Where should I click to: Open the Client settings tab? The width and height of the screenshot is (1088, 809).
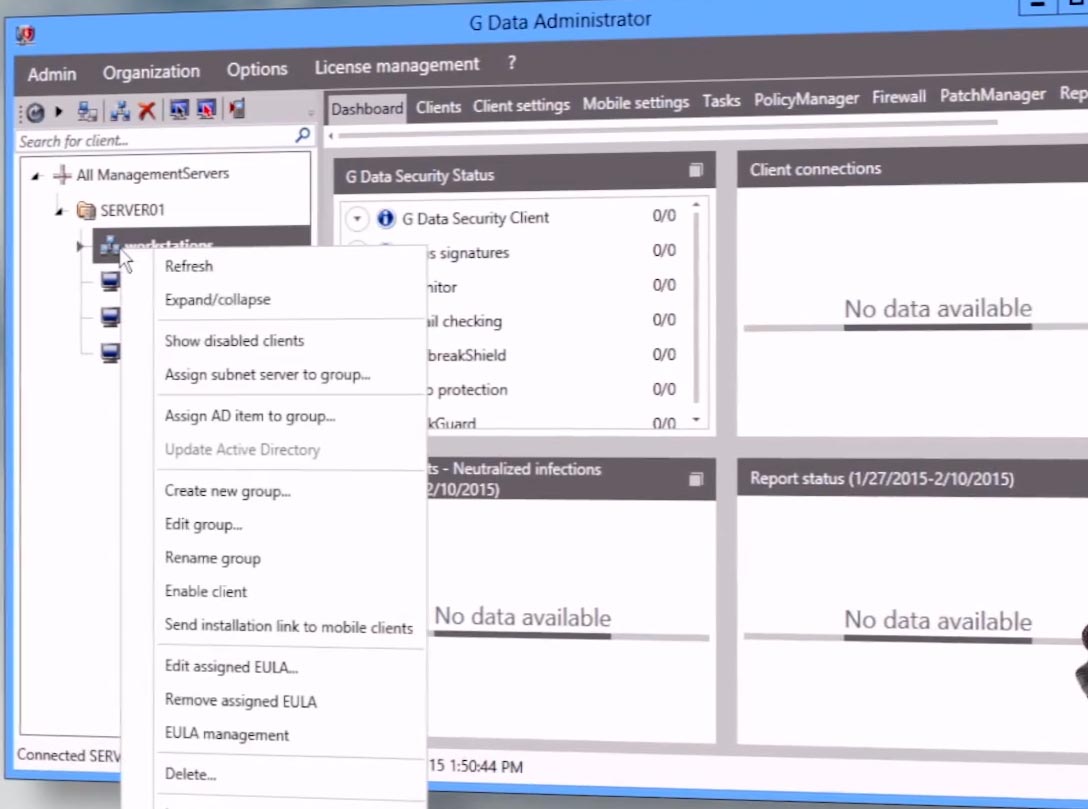pyautogui.click(x=521, y=105)
